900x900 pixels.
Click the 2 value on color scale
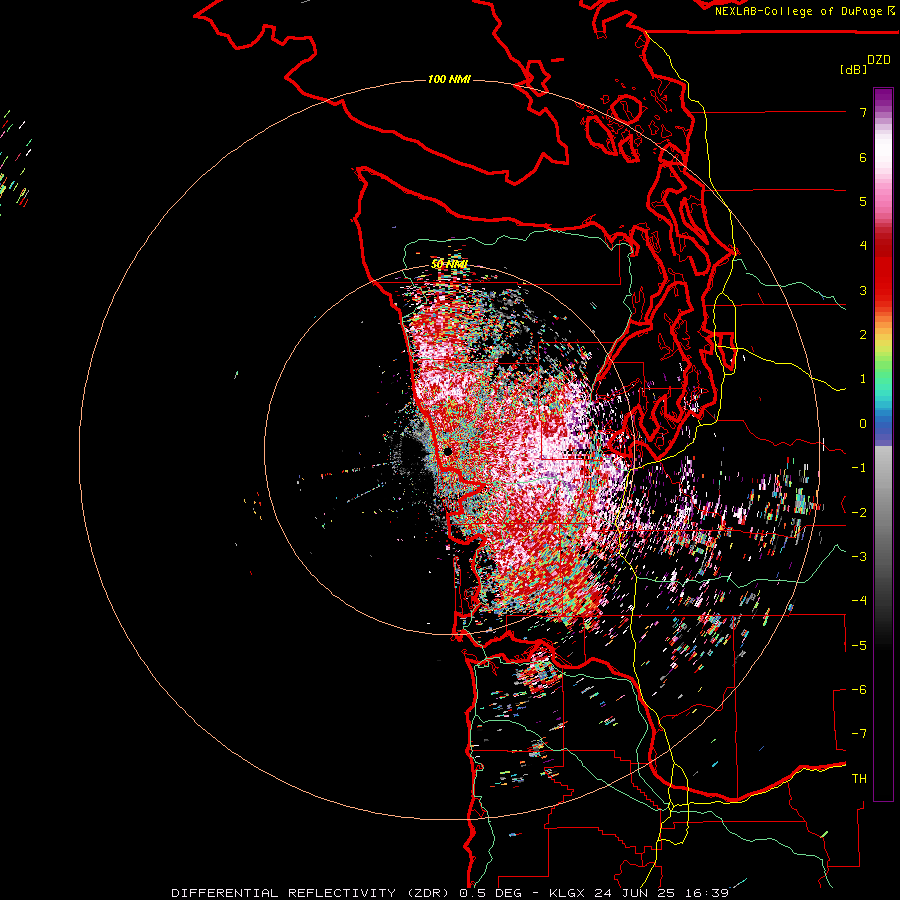coord(863,335)
